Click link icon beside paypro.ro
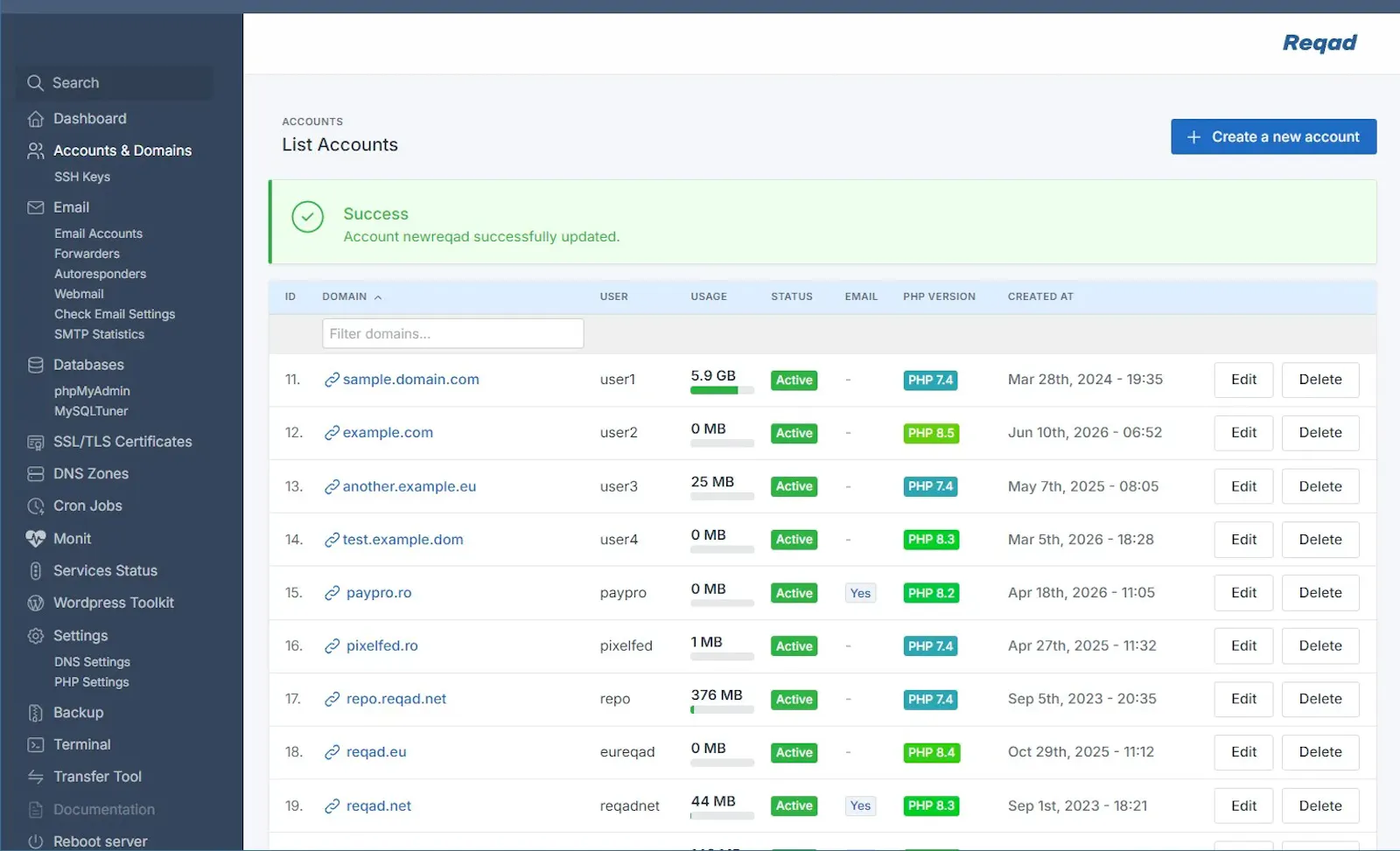 click(332, 593)
